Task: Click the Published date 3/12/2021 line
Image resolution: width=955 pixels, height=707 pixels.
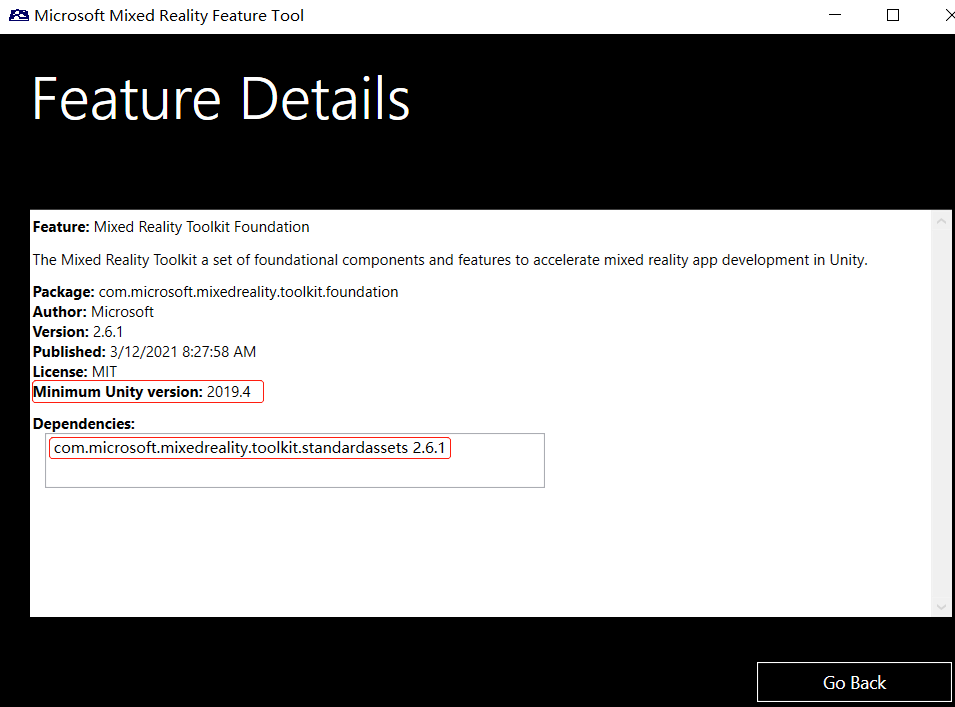Action: pos(144,352)
